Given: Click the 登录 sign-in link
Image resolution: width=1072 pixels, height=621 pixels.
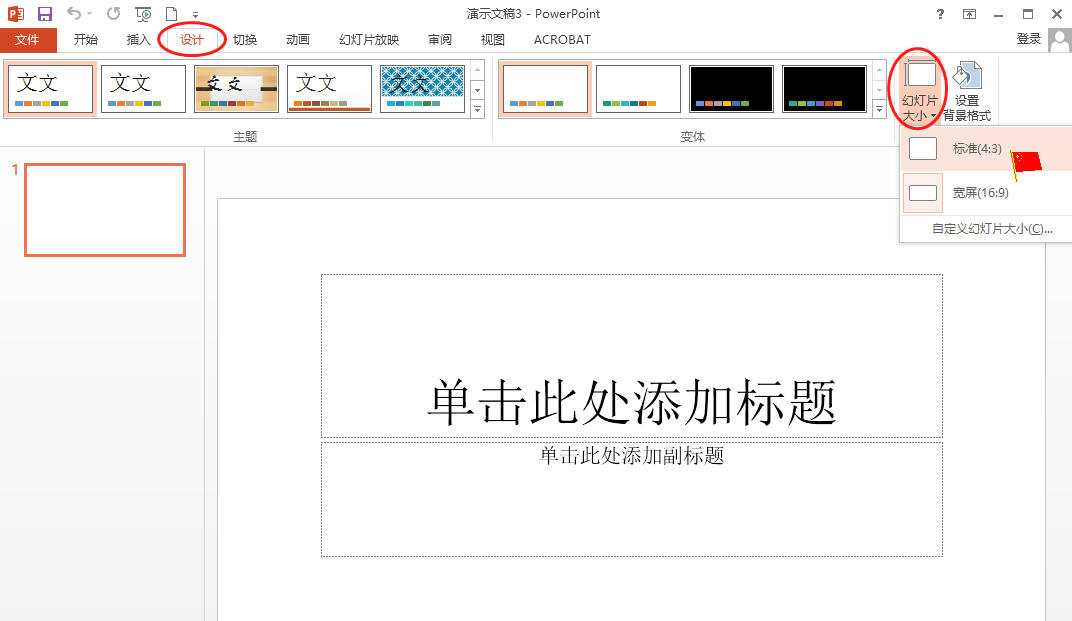Looking at the screenshot, I should pos(1028,39).
